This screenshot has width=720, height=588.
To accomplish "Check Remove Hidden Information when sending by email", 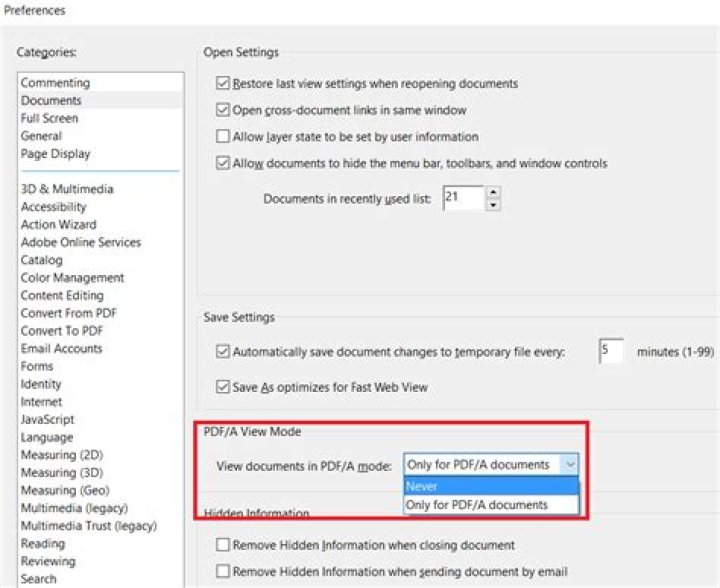I will pyautogui.click(x=223, y=571).
